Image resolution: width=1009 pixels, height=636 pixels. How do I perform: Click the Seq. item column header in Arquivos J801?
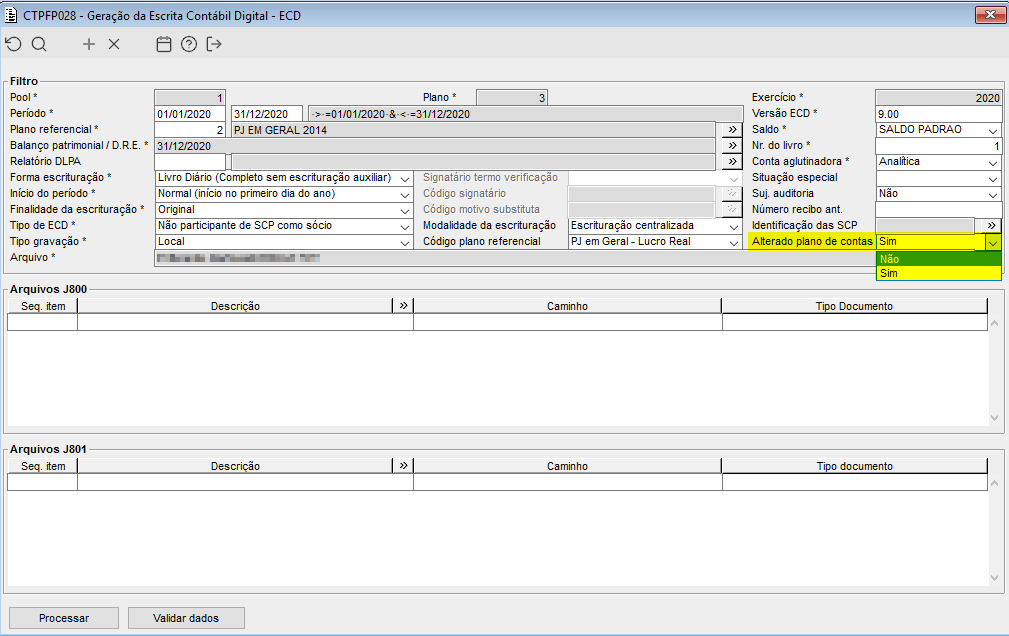click(x=42, y=465)
